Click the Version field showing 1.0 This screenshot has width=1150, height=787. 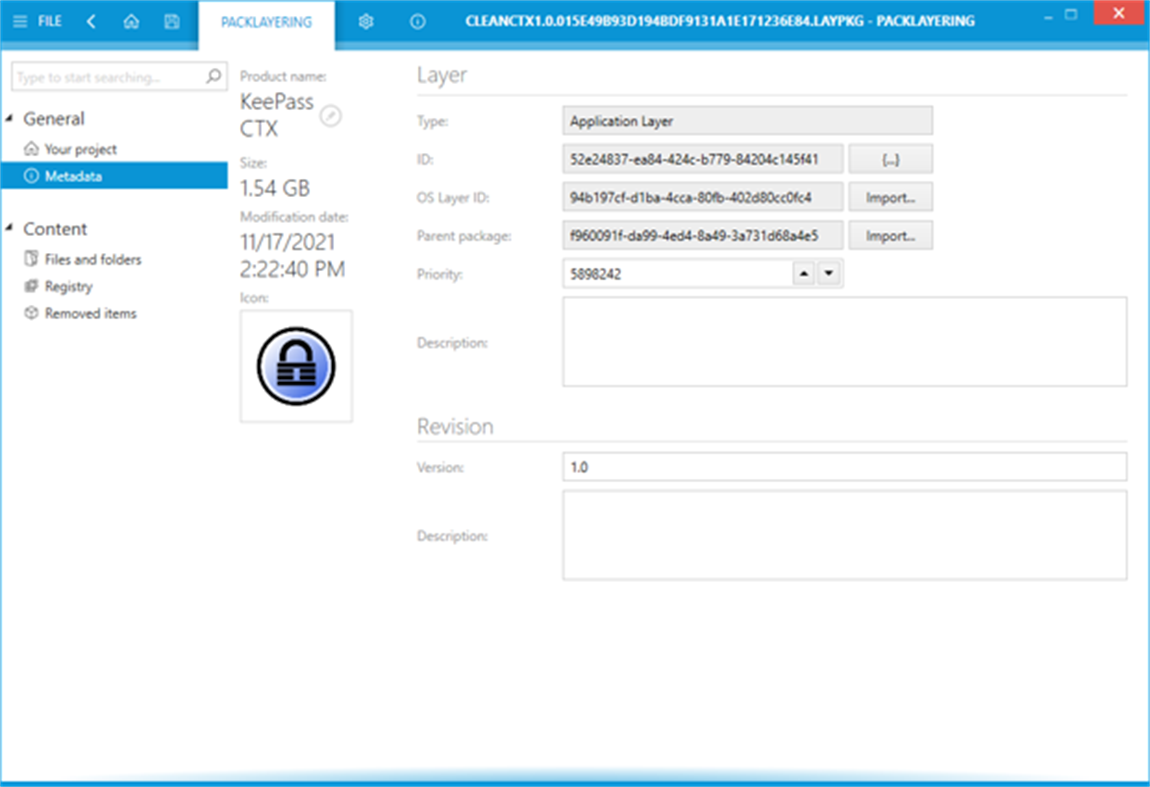(844, 466)
